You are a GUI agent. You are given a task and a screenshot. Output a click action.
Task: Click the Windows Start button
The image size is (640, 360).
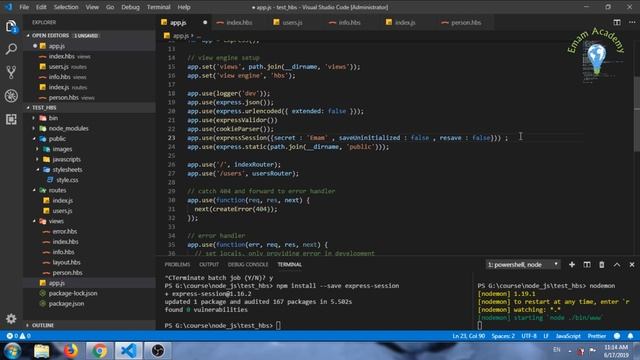[x=12, y=351]
